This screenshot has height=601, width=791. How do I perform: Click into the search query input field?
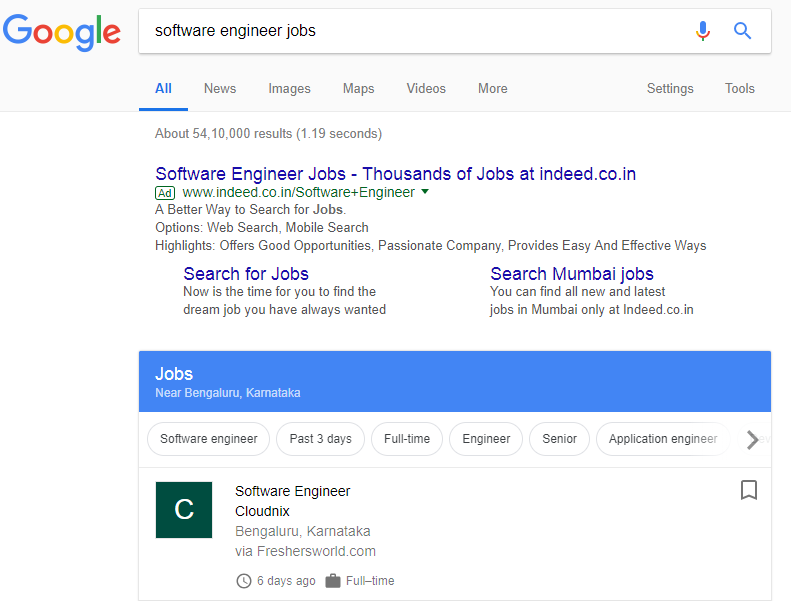click(414, 31)
